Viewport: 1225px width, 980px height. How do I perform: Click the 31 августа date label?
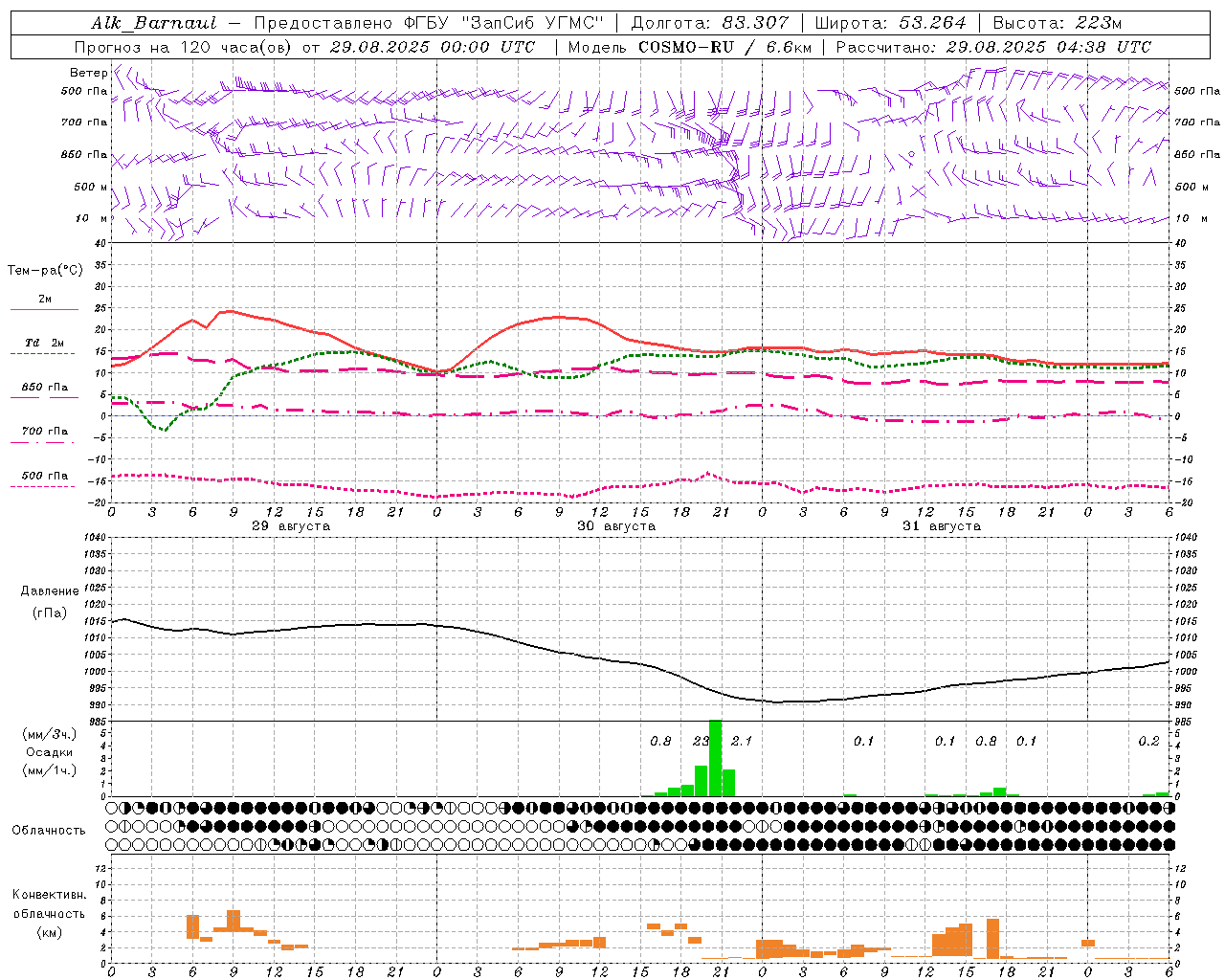pyautogui.click(x=942, y=526)
